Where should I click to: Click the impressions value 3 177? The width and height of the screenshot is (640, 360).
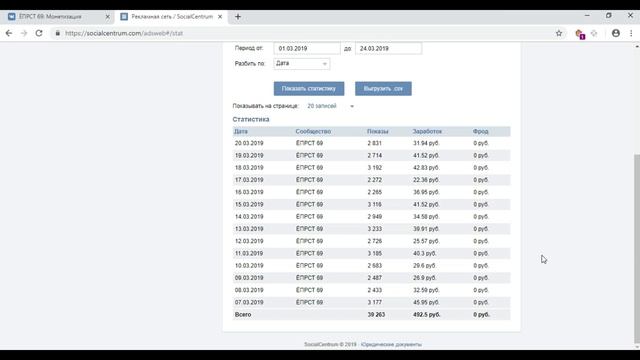pos(375,302)
